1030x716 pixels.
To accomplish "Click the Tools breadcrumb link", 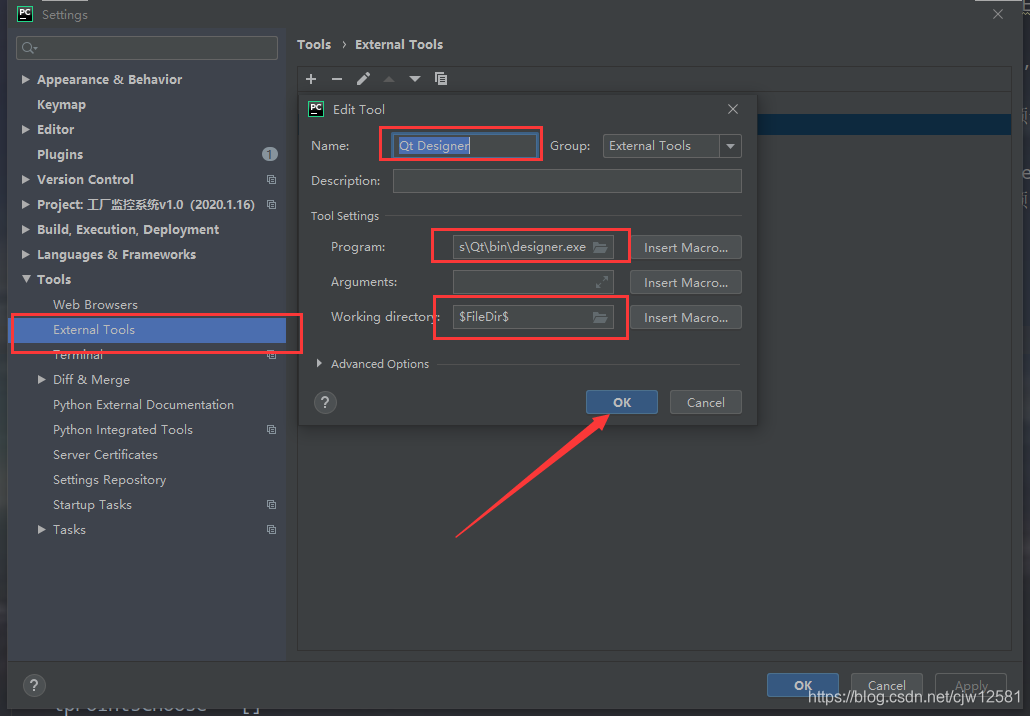I will 314,44.
